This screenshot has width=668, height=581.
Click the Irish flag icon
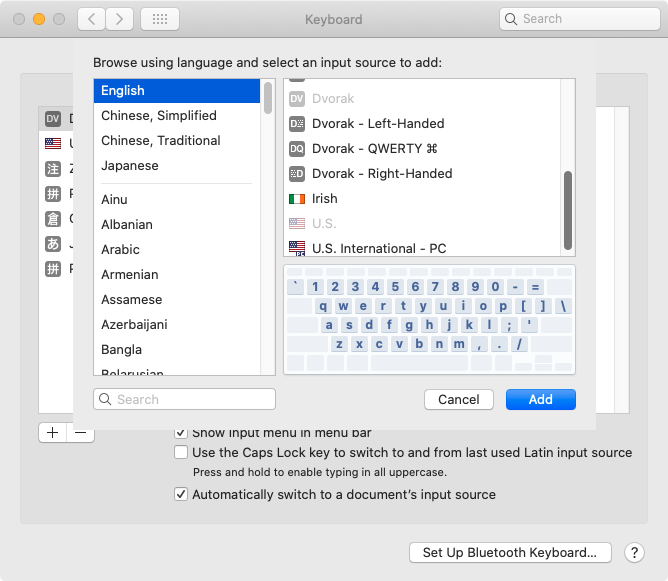tap(296, 199)
